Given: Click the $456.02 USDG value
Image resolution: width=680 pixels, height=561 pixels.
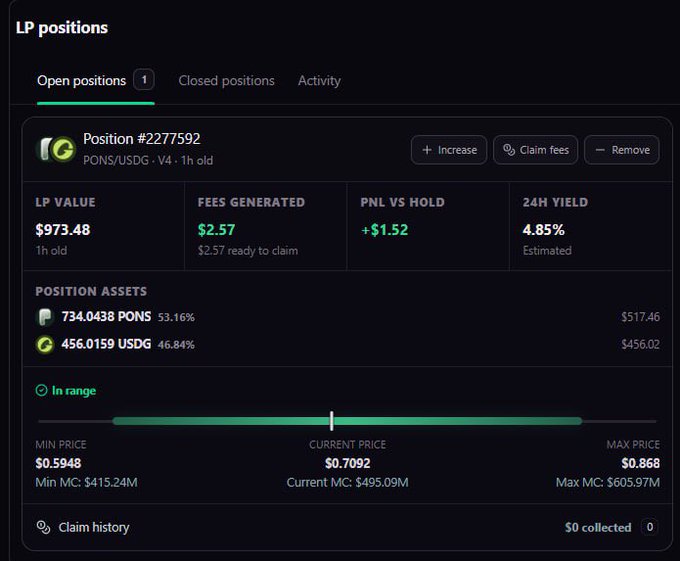Looking at the screenshot, I should (x=641, y=345).
